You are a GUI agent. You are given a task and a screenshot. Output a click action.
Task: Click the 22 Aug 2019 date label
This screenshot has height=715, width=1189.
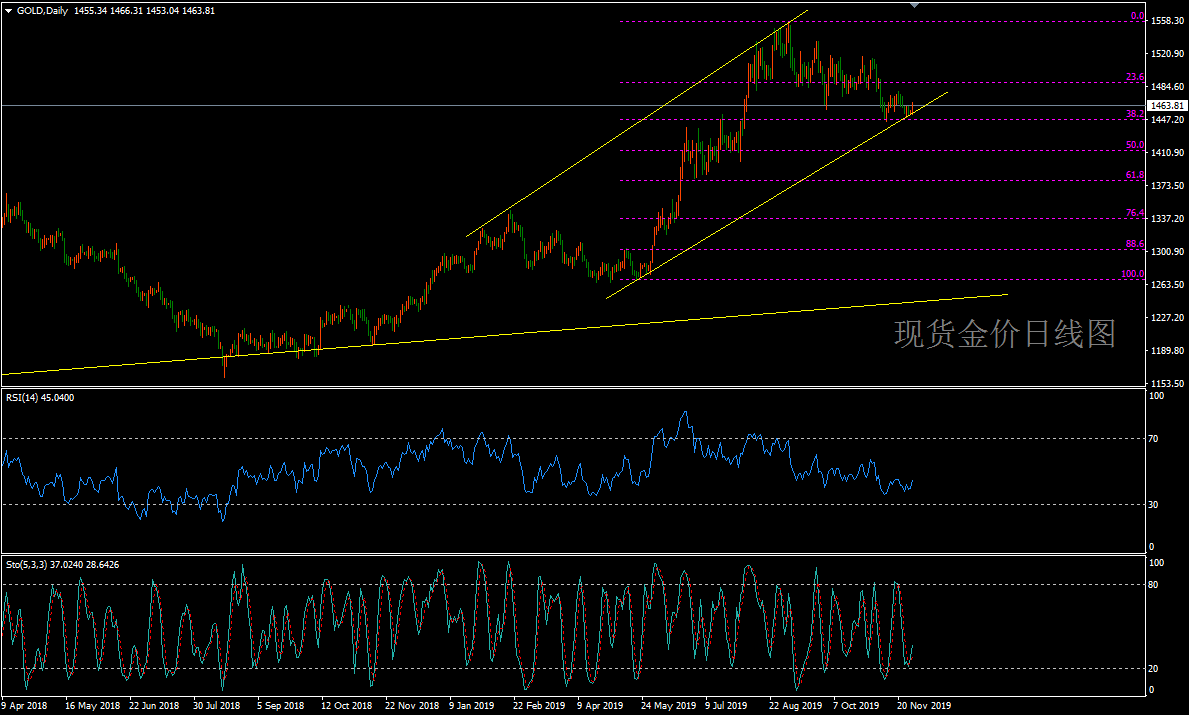[x=795, y=706]
